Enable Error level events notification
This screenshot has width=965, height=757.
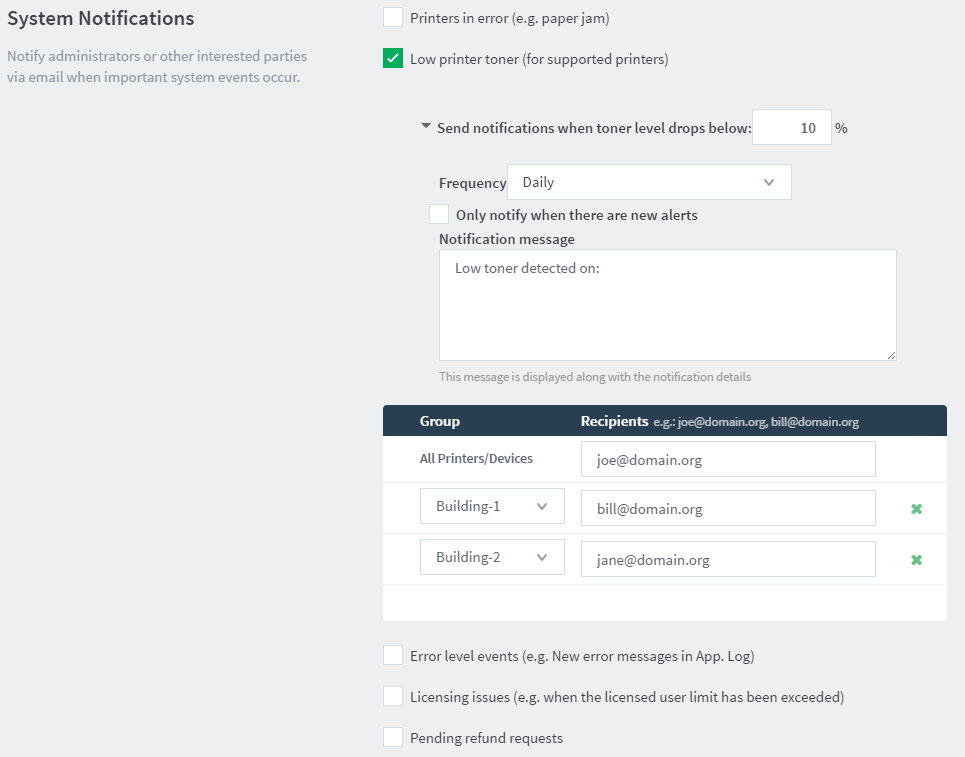(393, 655)
